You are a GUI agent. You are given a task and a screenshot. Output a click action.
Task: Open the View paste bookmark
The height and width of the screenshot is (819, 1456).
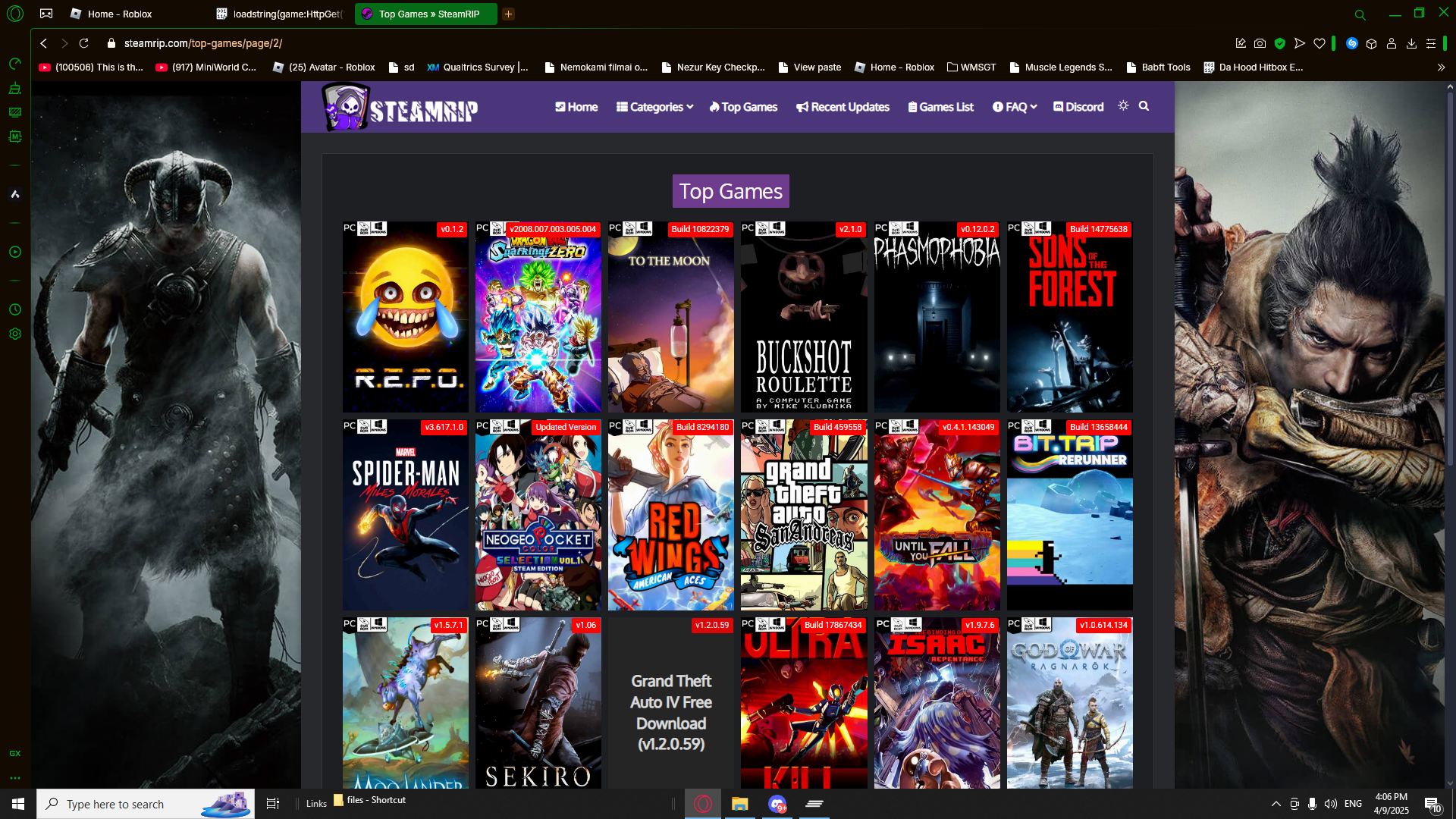pos(809,67)
